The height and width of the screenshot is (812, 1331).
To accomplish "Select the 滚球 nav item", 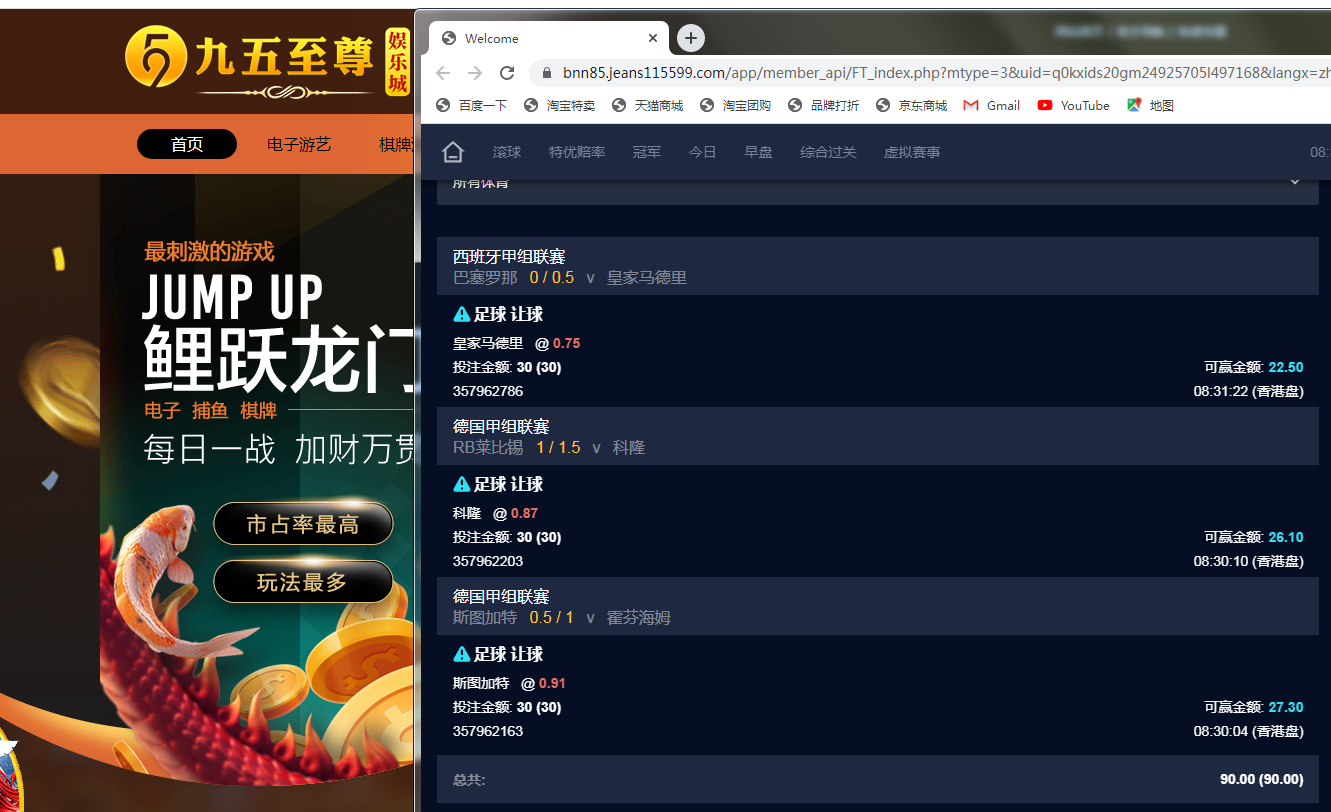I will [507, 152].
